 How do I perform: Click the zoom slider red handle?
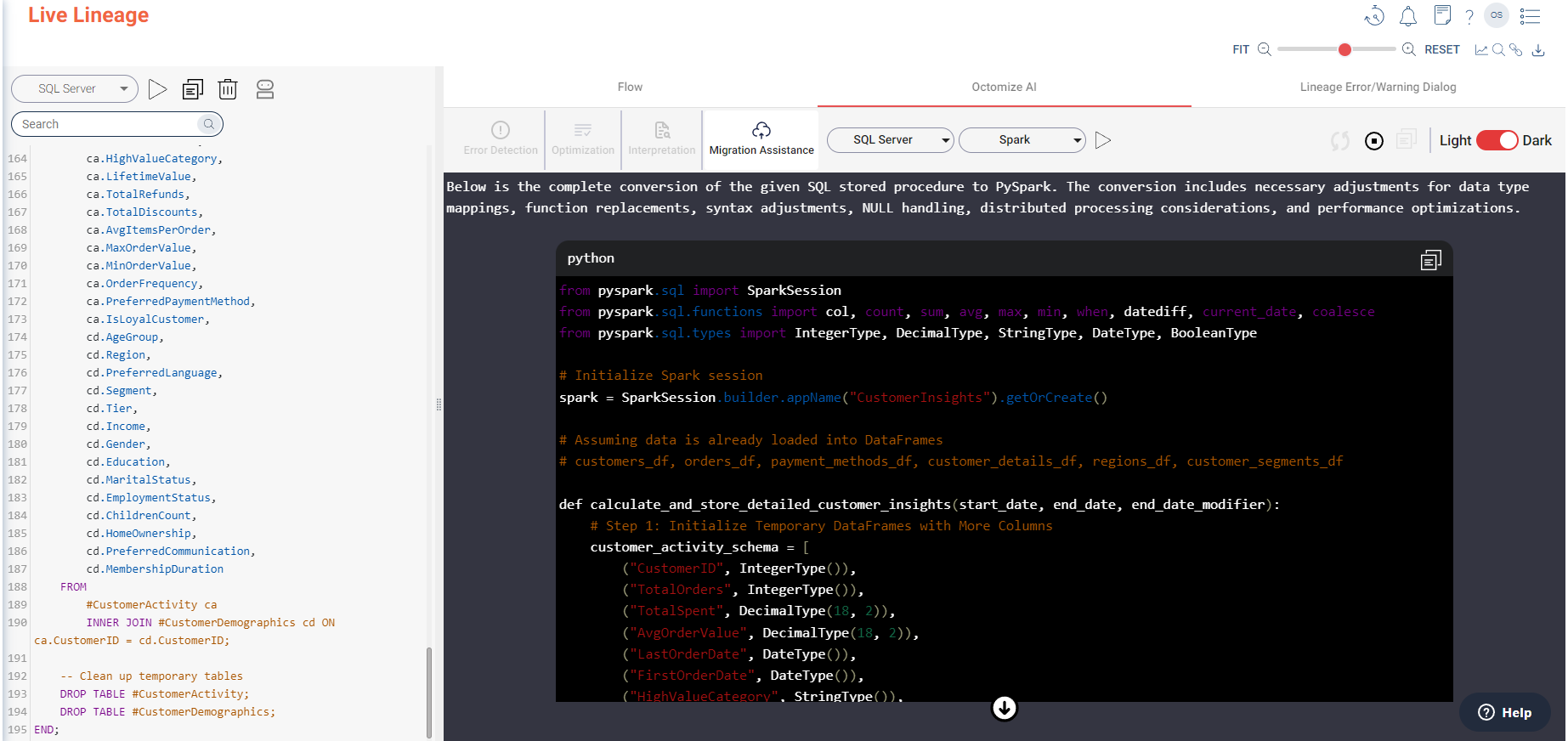tap(1344, 49)
